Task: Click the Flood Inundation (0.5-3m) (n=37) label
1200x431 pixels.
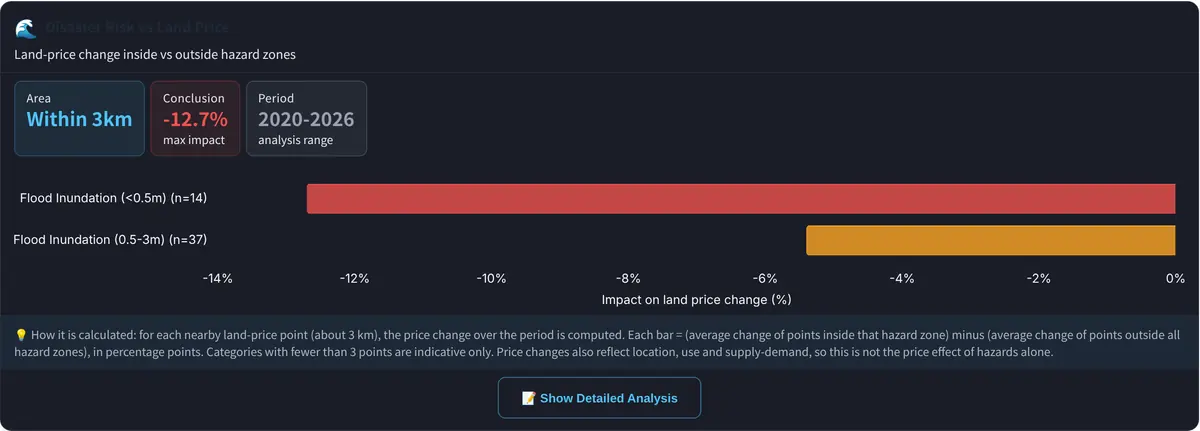Action: pos(110,240)
